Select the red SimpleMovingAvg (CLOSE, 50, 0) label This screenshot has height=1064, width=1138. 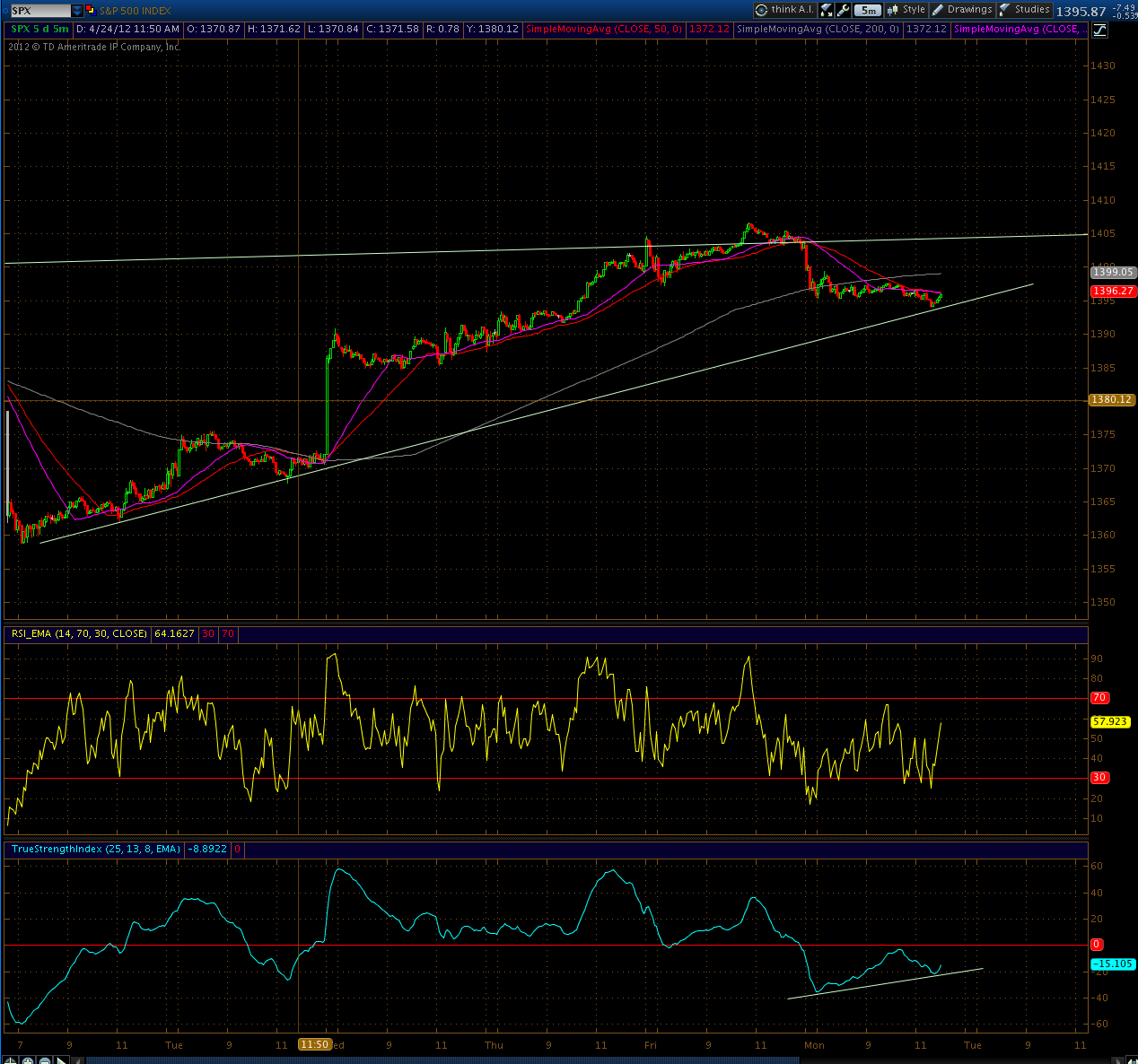(604, 29)
